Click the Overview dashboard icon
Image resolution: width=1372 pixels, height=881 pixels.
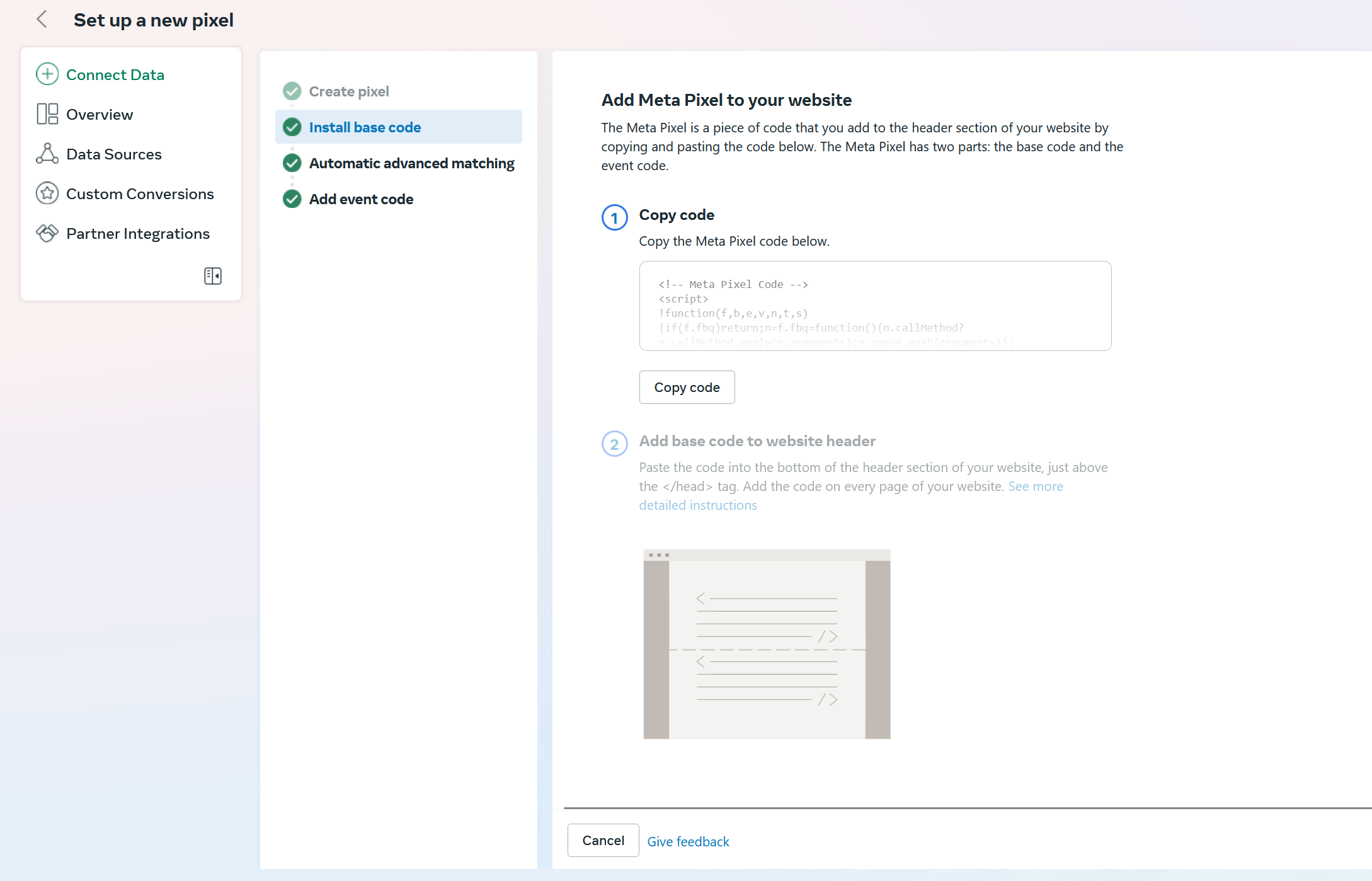(x=47, y=114)
